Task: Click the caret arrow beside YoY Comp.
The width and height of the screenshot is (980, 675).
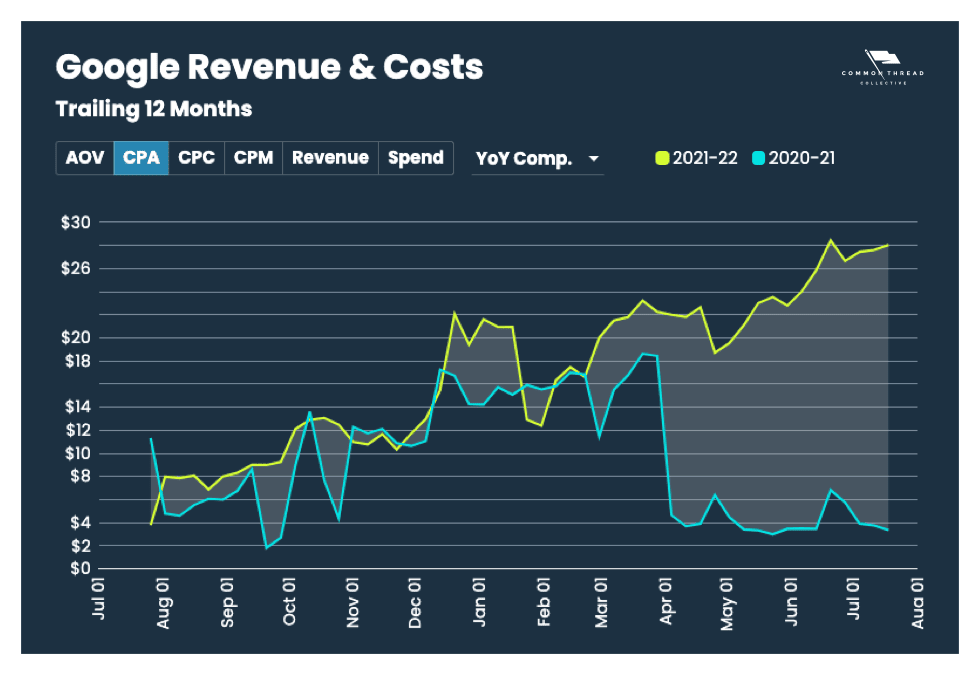Action: pos(593,159)
